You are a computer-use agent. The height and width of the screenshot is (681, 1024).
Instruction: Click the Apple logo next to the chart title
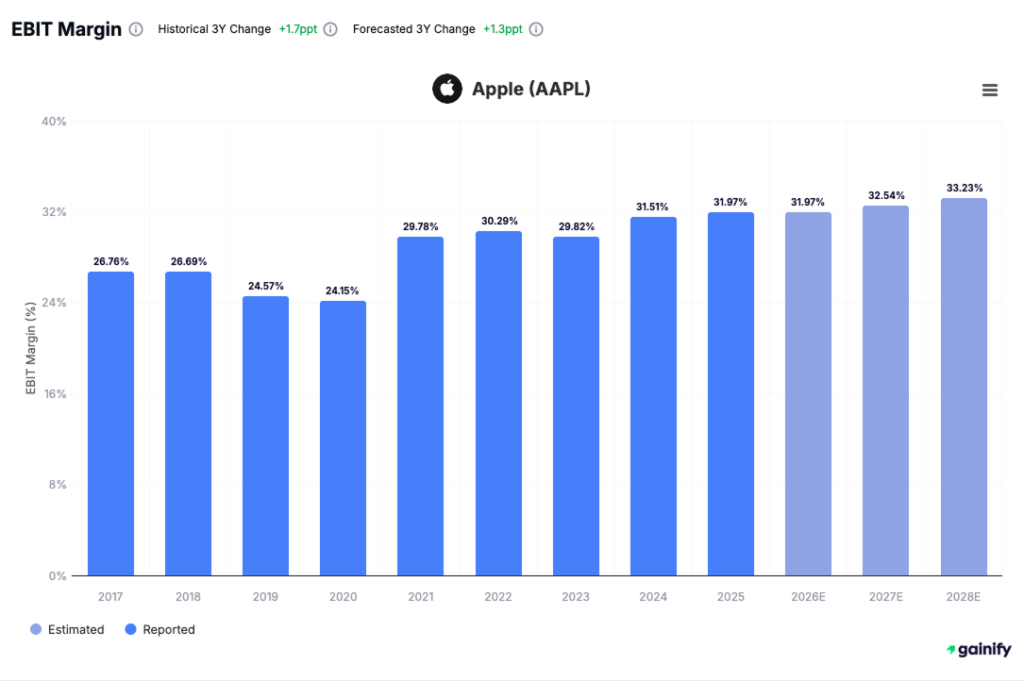tap(447, 89)
